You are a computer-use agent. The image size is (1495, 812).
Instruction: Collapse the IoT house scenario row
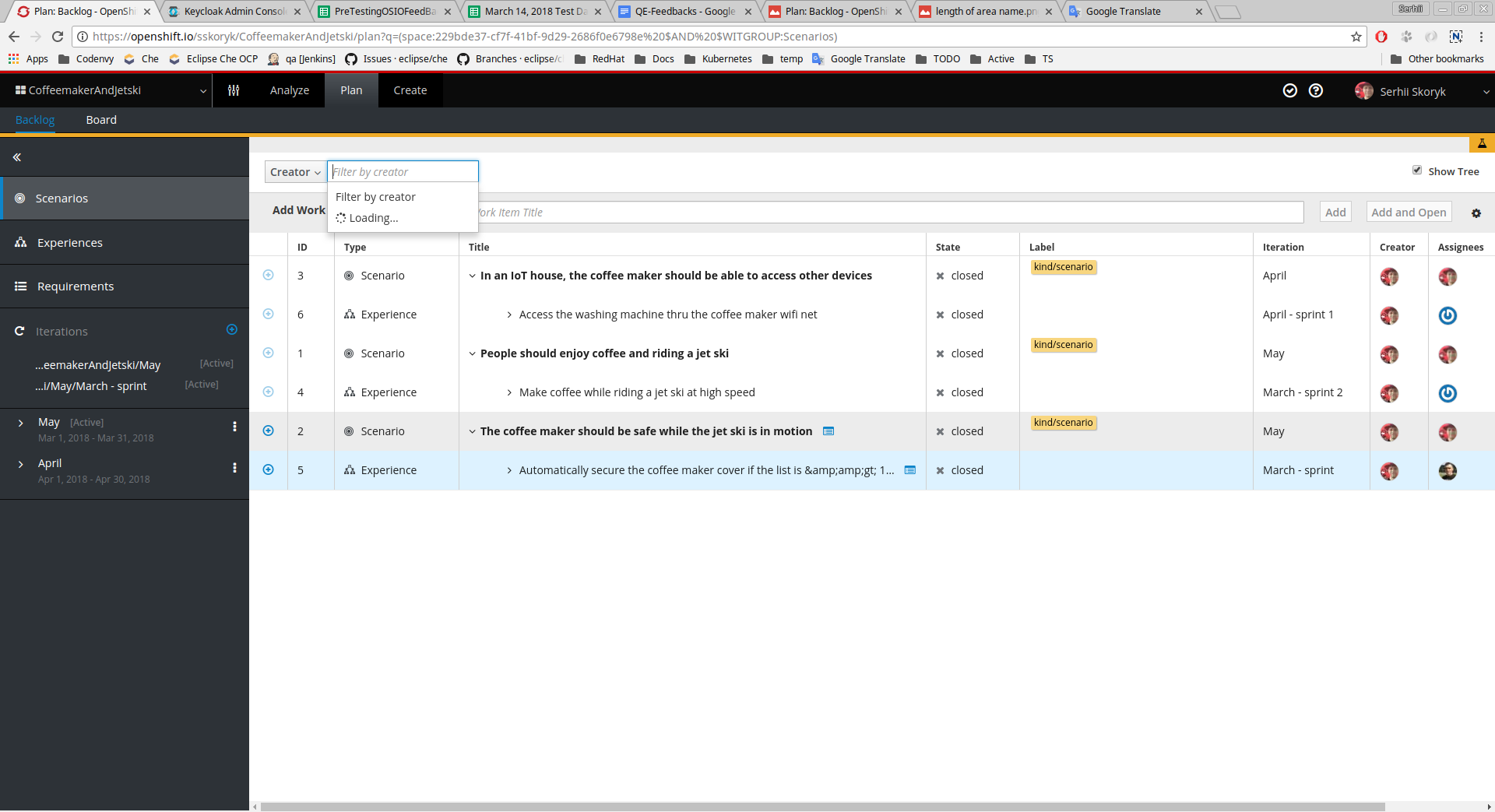pyautogui.click(x=472, y=276)
